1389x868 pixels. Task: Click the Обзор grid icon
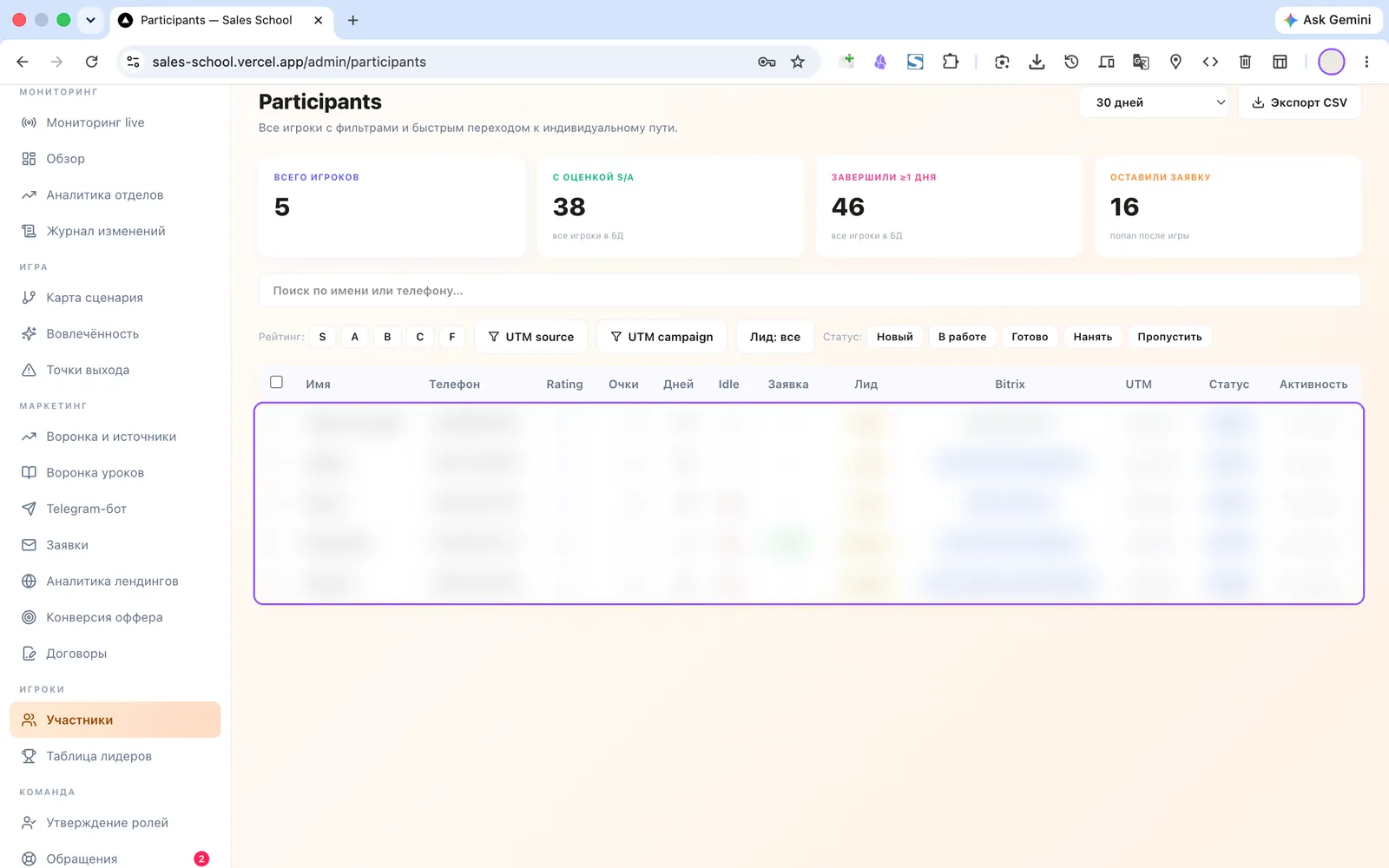pyautogui.click(x=29, y=159)
